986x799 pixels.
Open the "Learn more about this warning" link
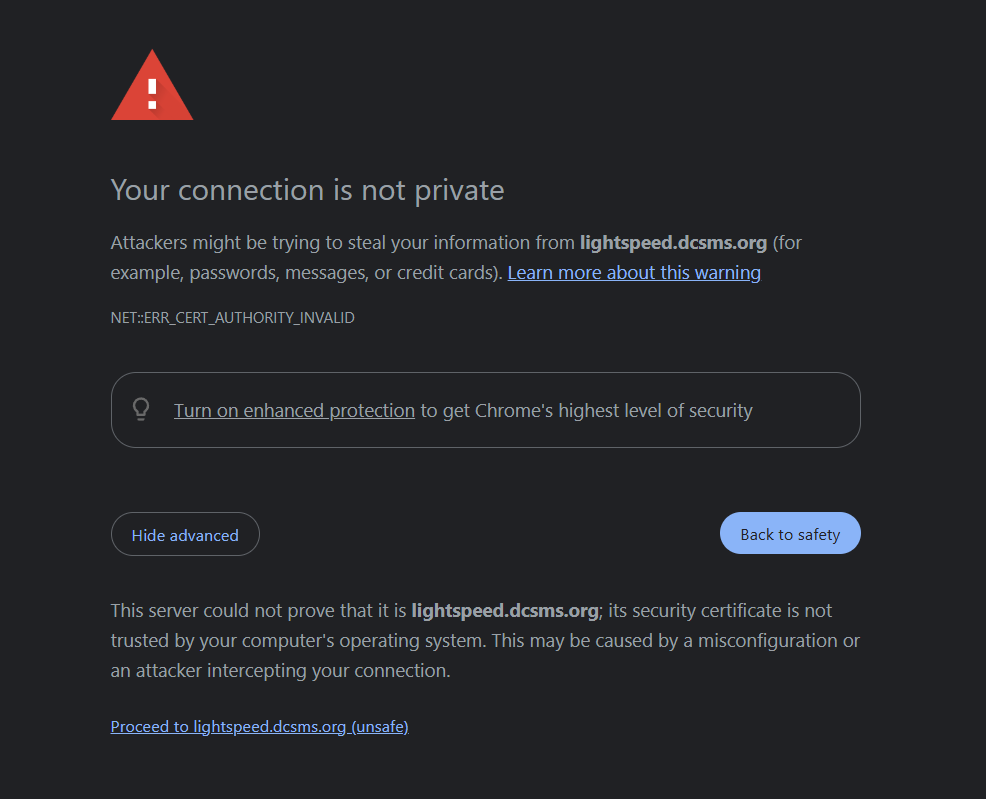click(x=634, y=273)
